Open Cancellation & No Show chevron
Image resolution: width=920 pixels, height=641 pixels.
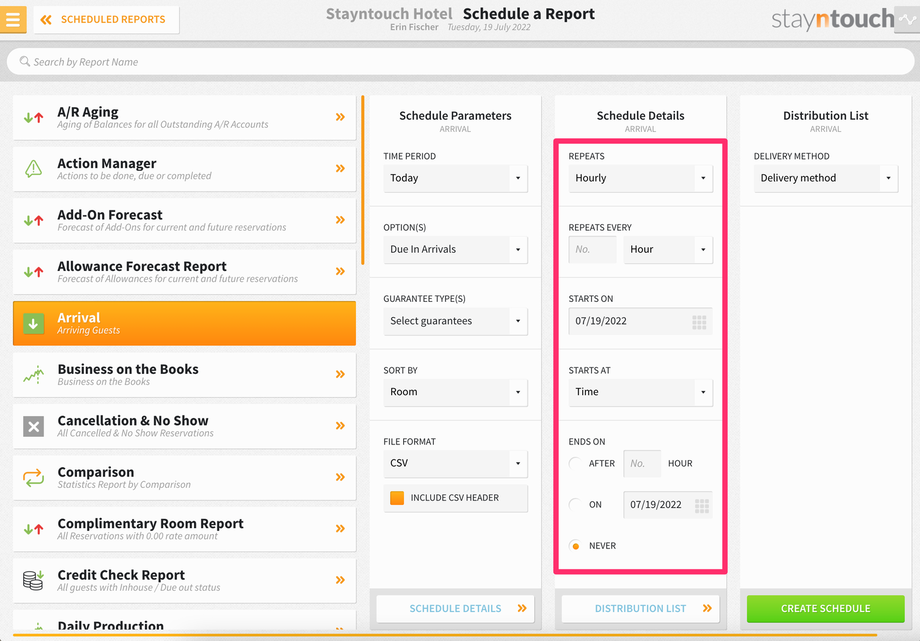[x=340, y=426]
